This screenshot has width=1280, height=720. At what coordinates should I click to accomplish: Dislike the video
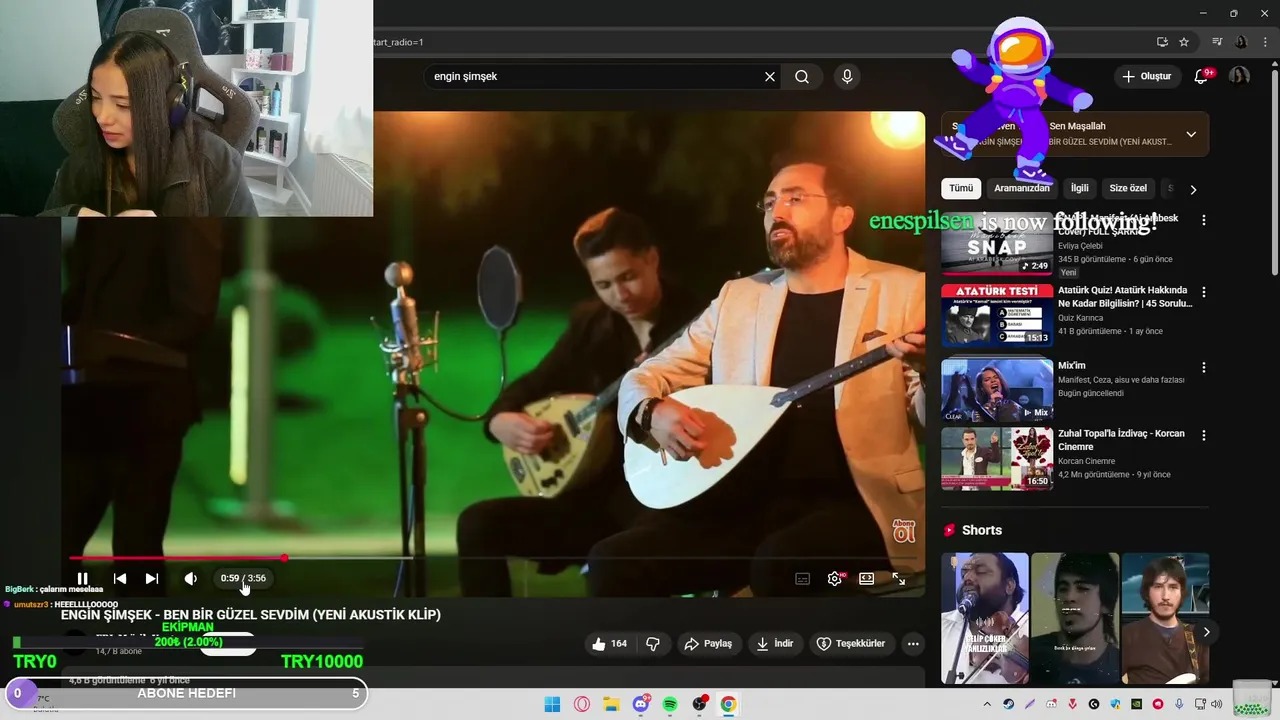click(653, 644)
